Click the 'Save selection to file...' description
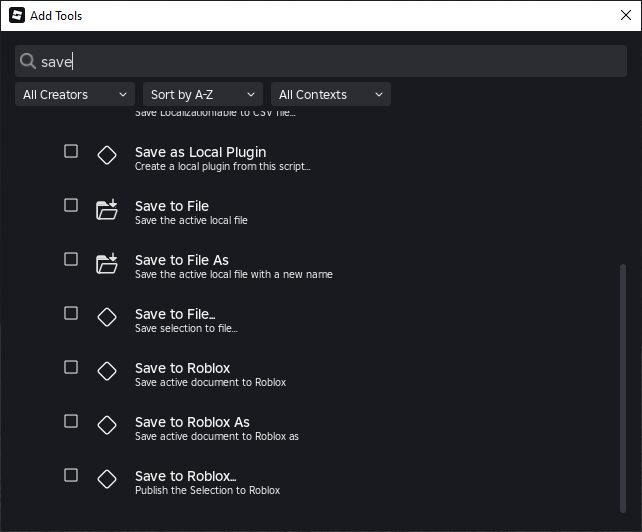Screen dimensions: 642x532 [x=186, y=328]
